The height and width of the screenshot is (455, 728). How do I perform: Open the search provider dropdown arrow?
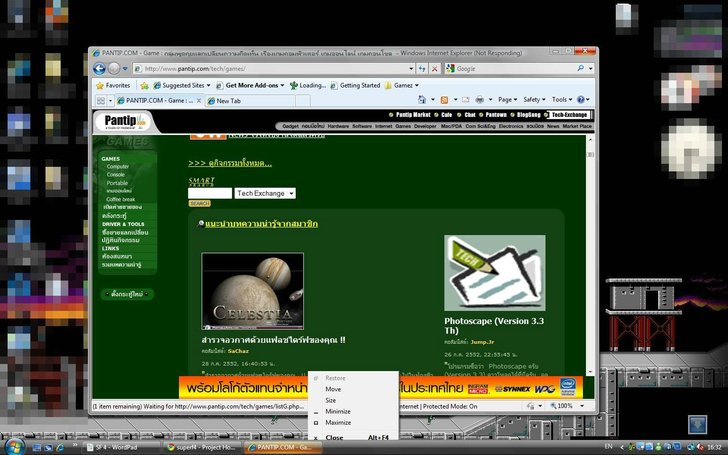[x=591, y=69]
